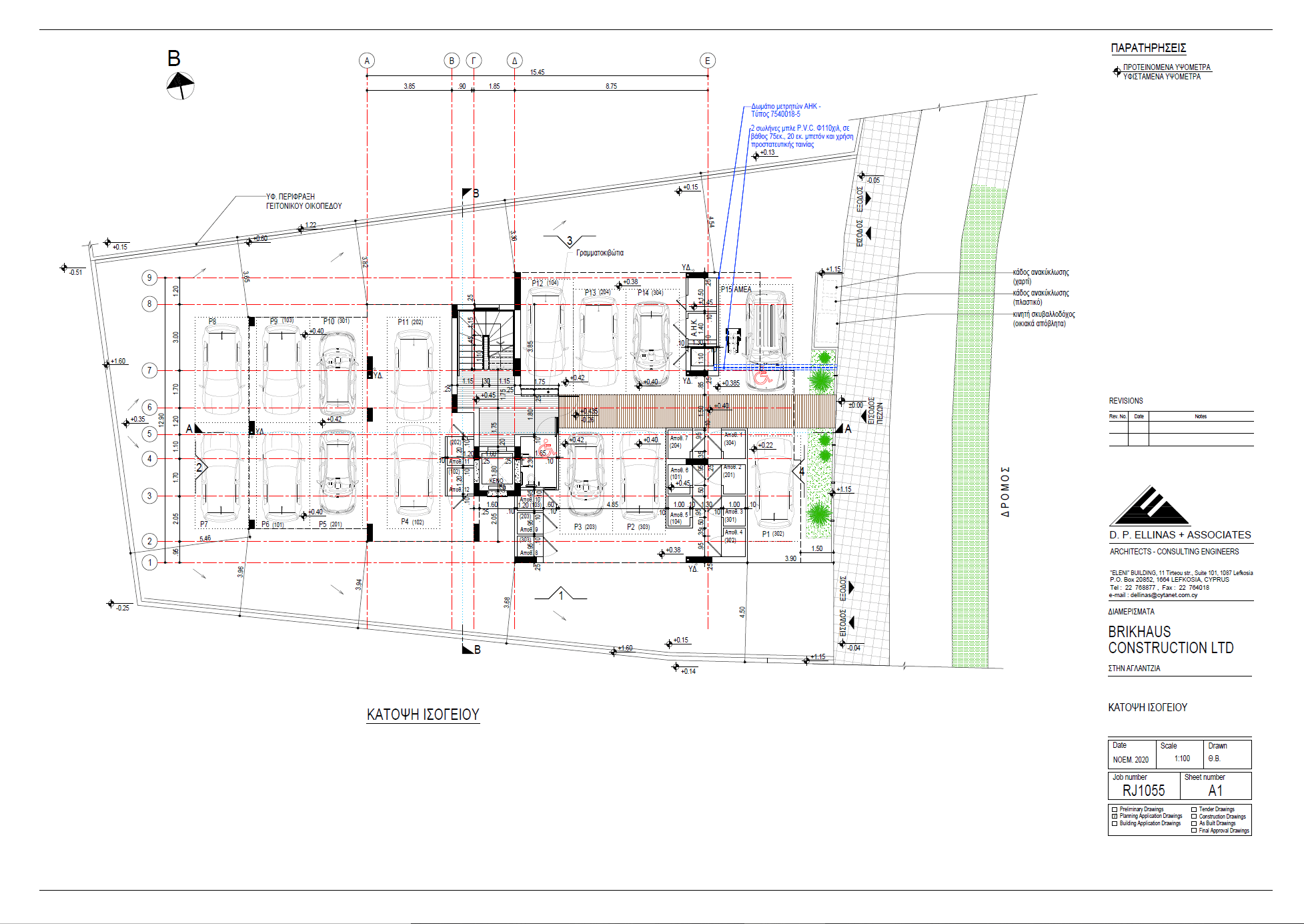Check the Tender Drawings checkbox
The image size is (1304, 924).
(1194, 809)
